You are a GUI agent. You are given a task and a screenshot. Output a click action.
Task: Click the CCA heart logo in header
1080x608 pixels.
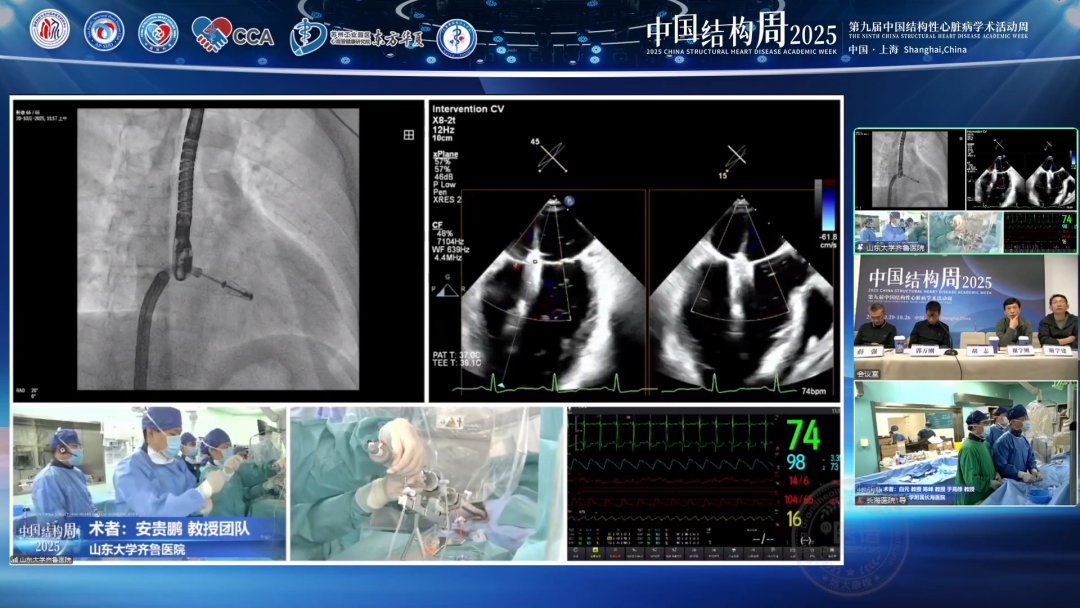[232, 34]
